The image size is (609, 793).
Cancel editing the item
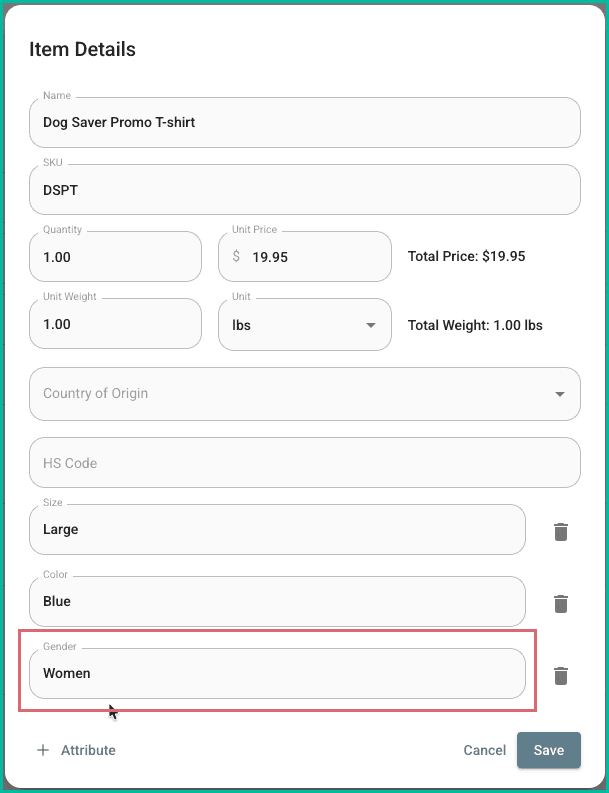[484, 750]
